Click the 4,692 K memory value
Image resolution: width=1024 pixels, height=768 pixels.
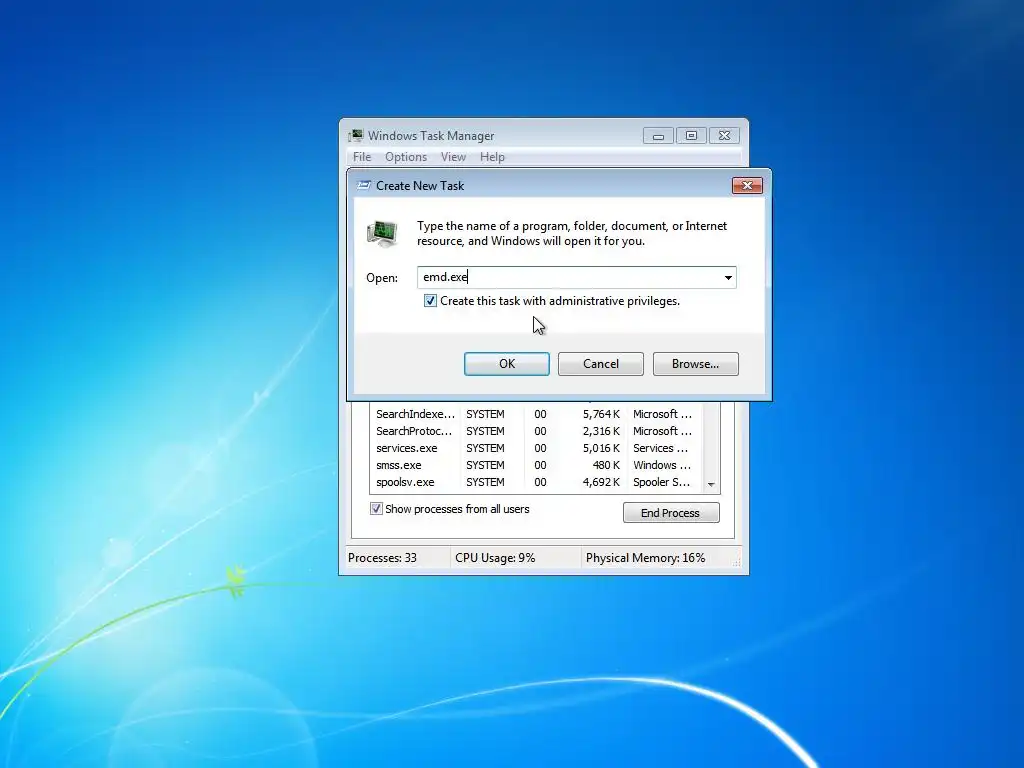click(601, 482)
